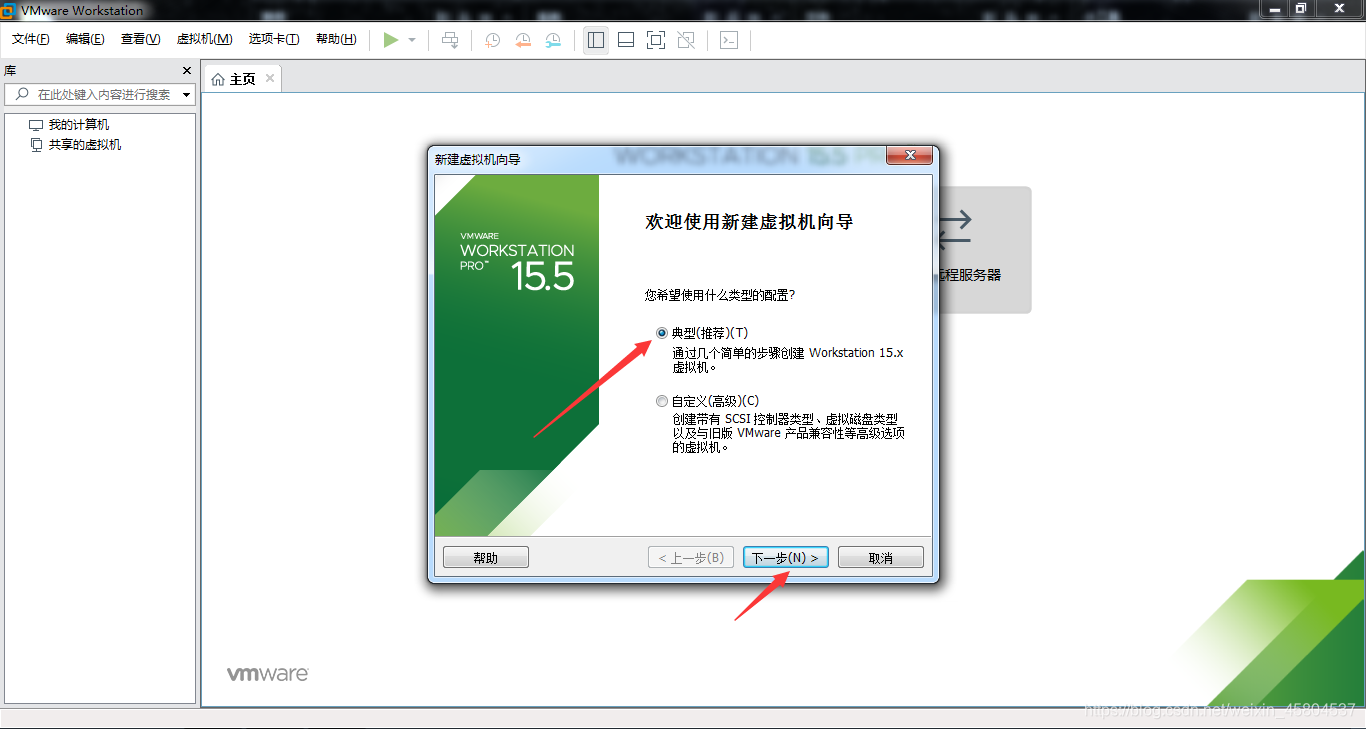Open the 编辑(E) menu
1366x729 pixels.
85,39
